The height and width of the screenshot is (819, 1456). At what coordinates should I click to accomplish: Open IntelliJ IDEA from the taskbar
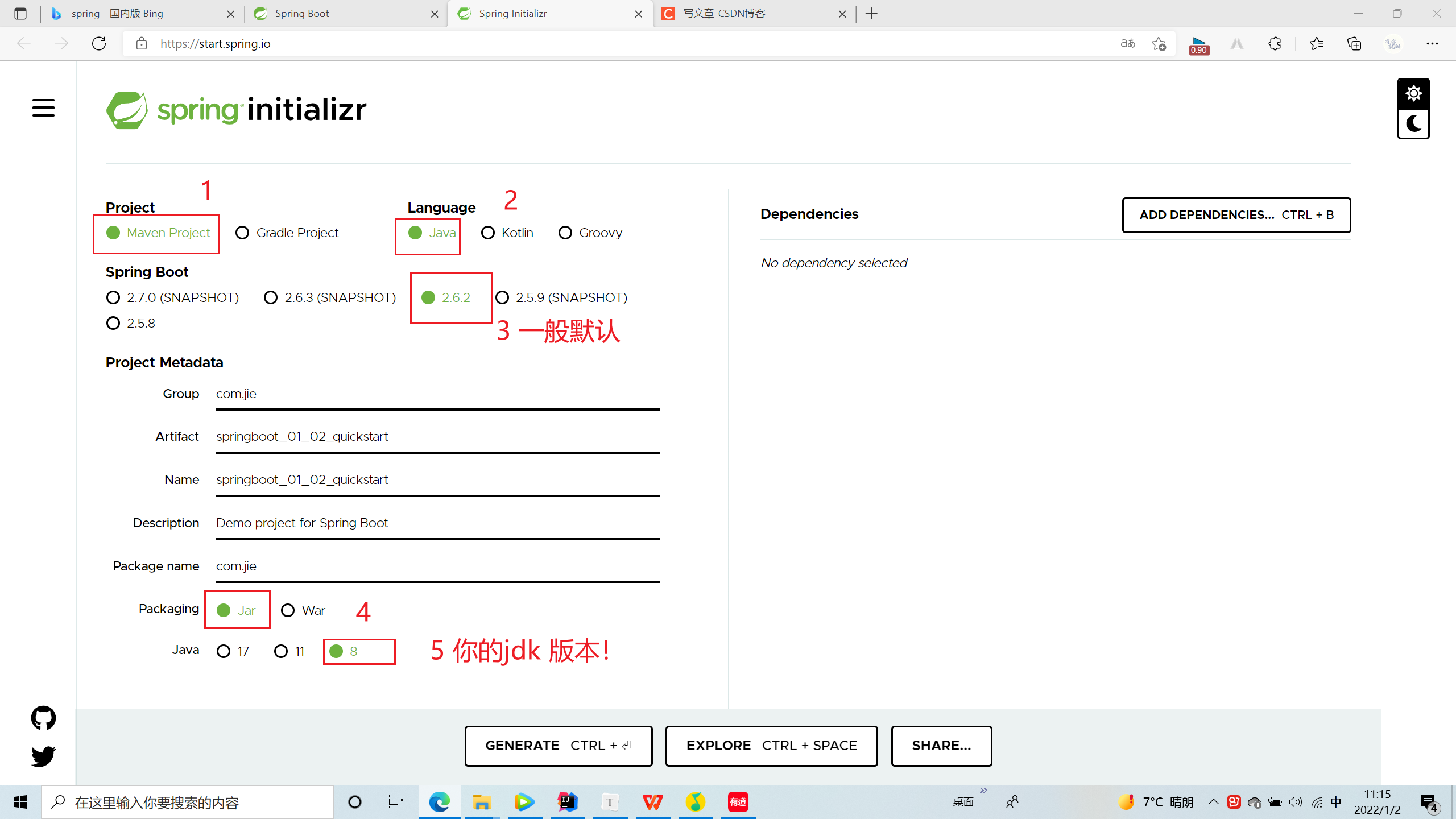click(x=568, y=802)
